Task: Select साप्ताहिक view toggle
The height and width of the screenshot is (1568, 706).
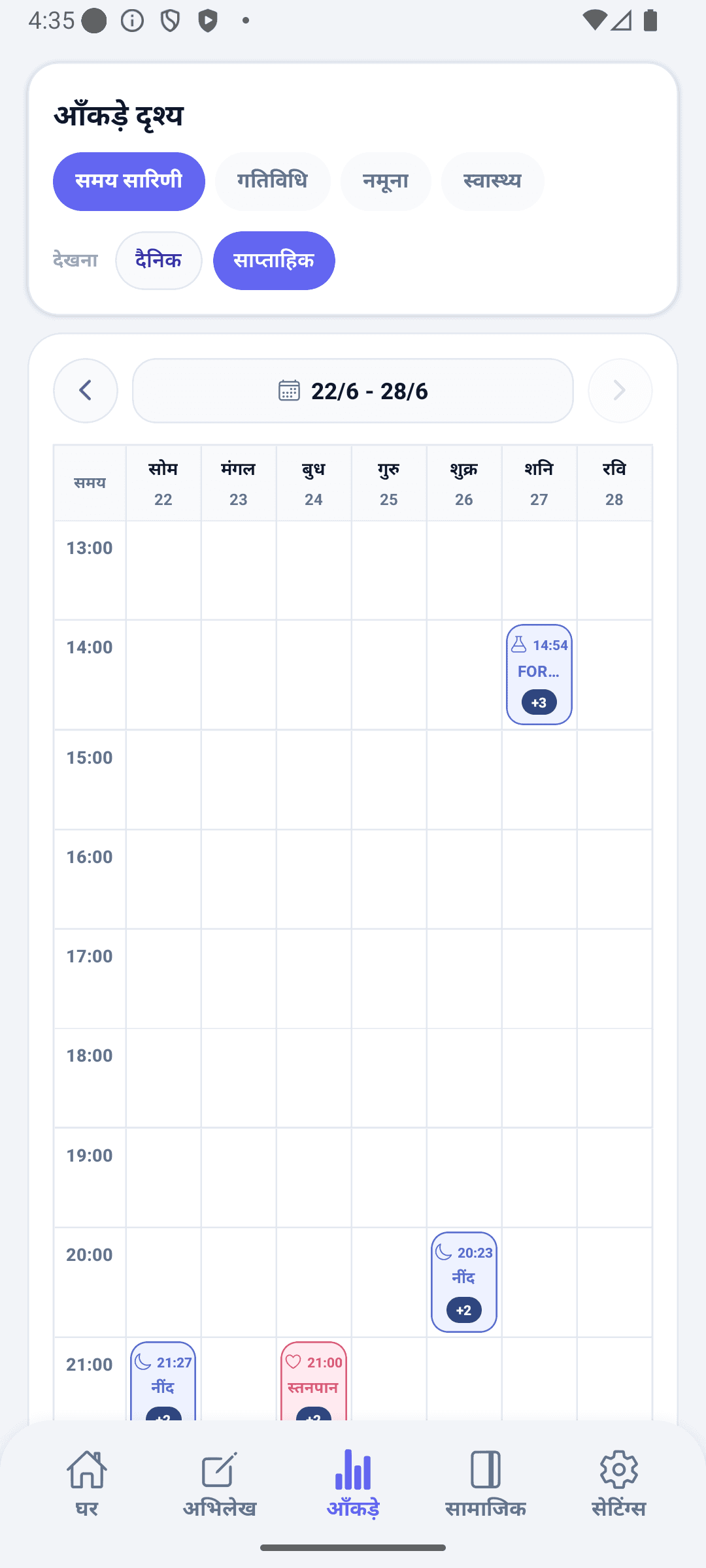Action: coord(274,261)
